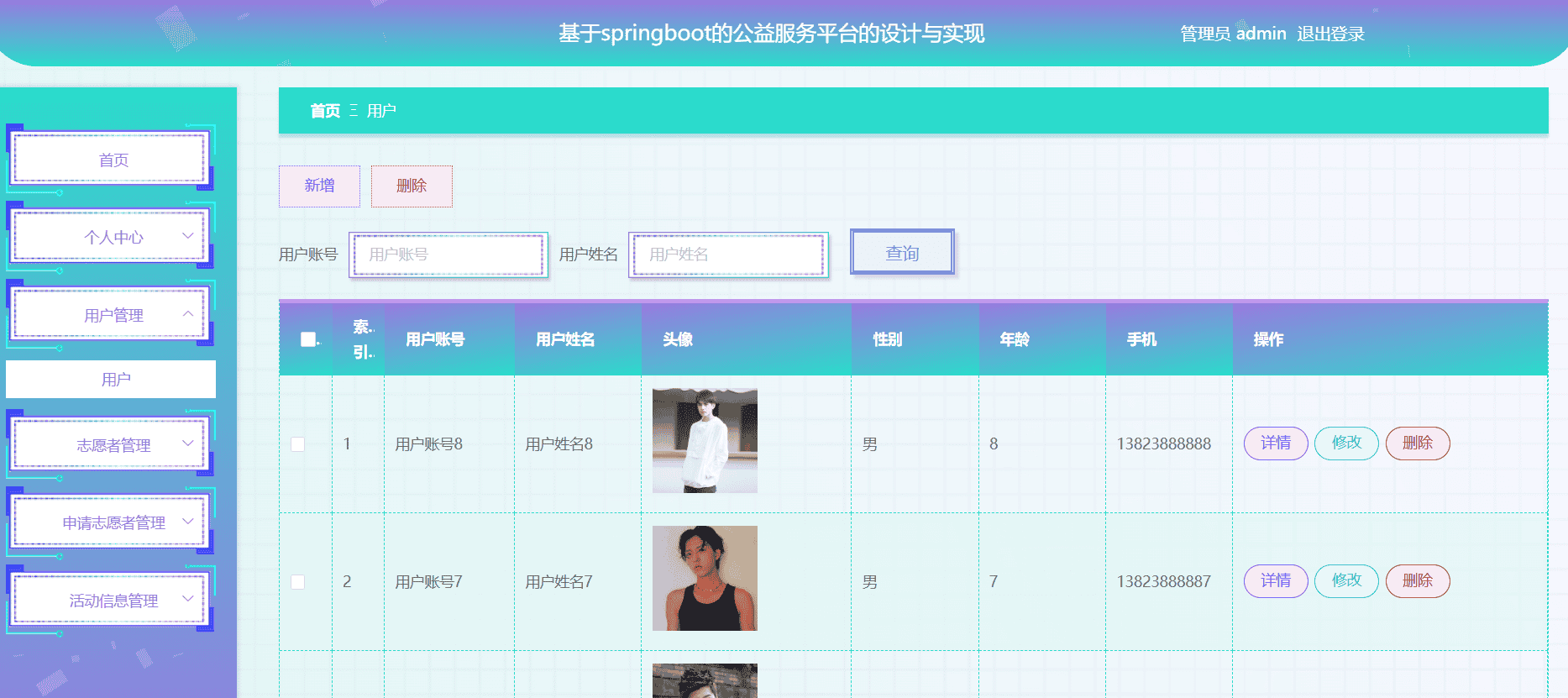This screenshot has height=698, width=1568.
Task: Click the 删除 button above the search fields
Action: coord(412,186)
